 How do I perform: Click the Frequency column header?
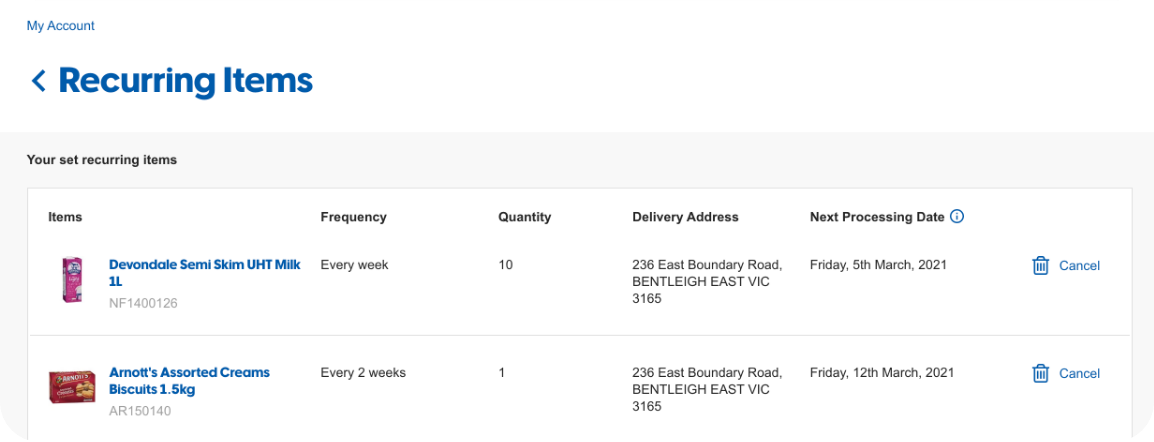click(x=353, y=217)
